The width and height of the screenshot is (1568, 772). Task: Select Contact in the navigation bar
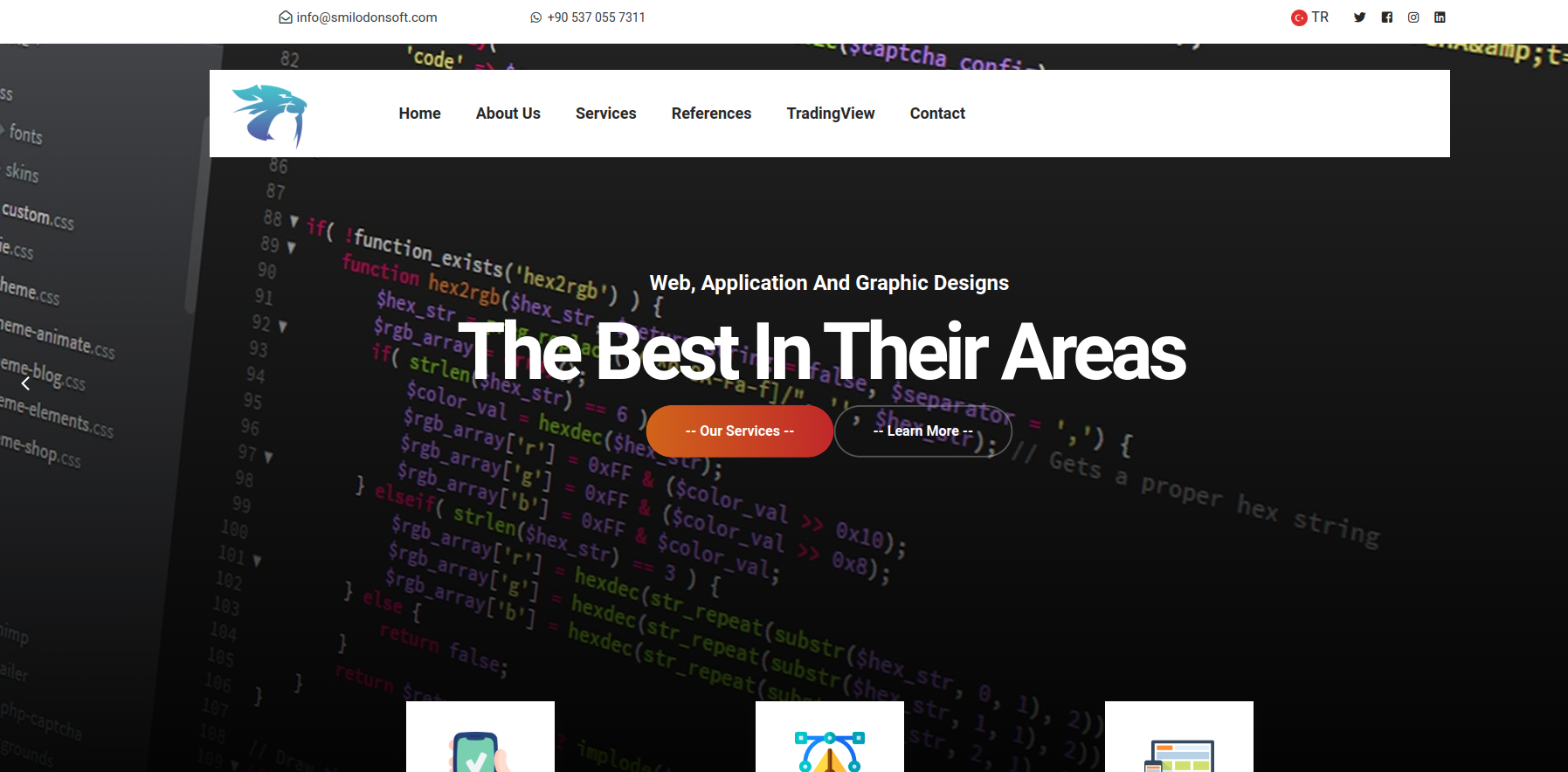click(937, 114)
